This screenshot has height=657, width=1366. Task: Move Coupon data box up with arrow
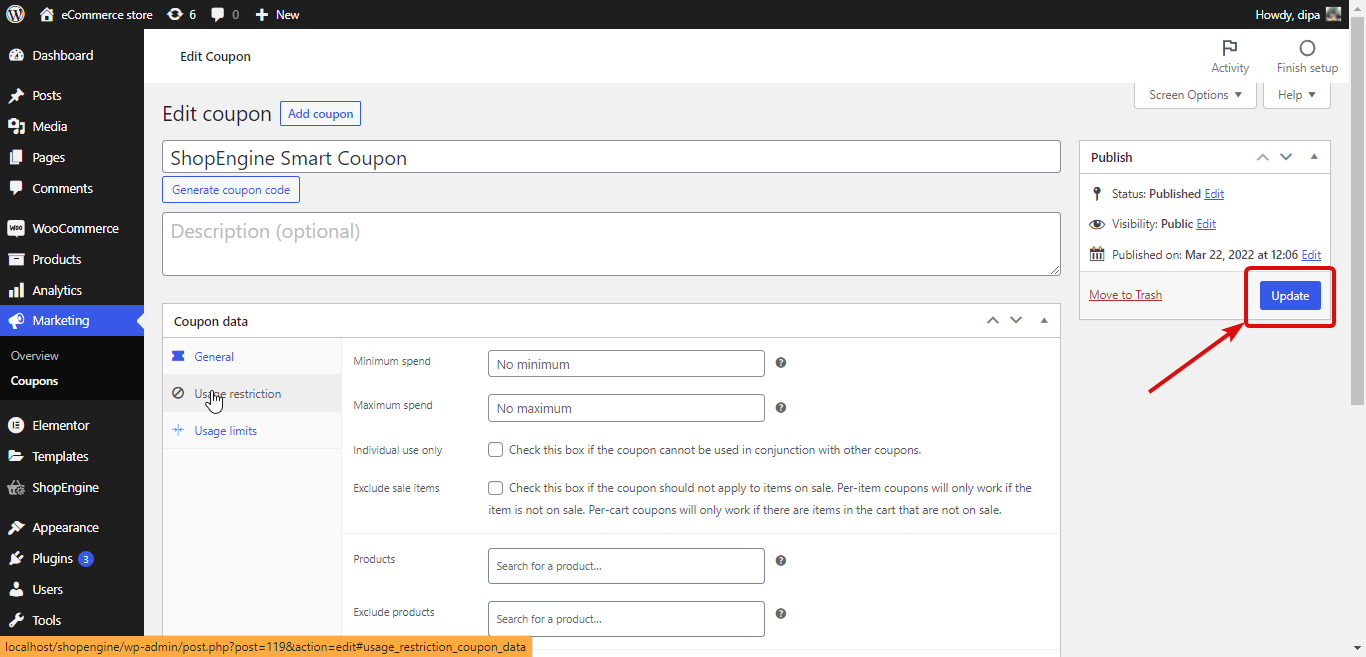(x=993, y=320)
